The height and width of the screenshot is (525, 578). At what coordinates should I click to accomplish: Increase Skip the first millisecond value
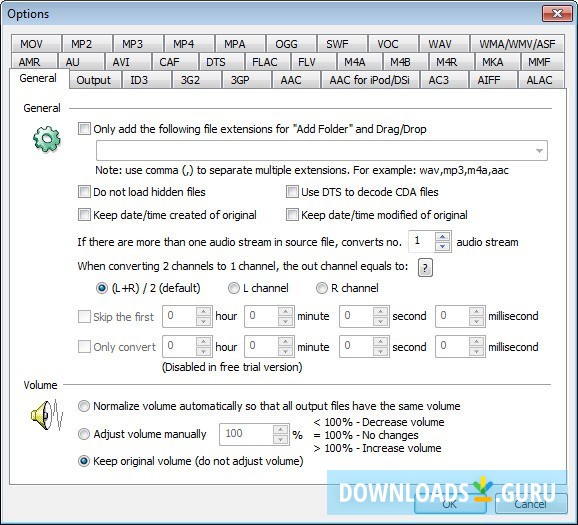[x=476, y=312]
